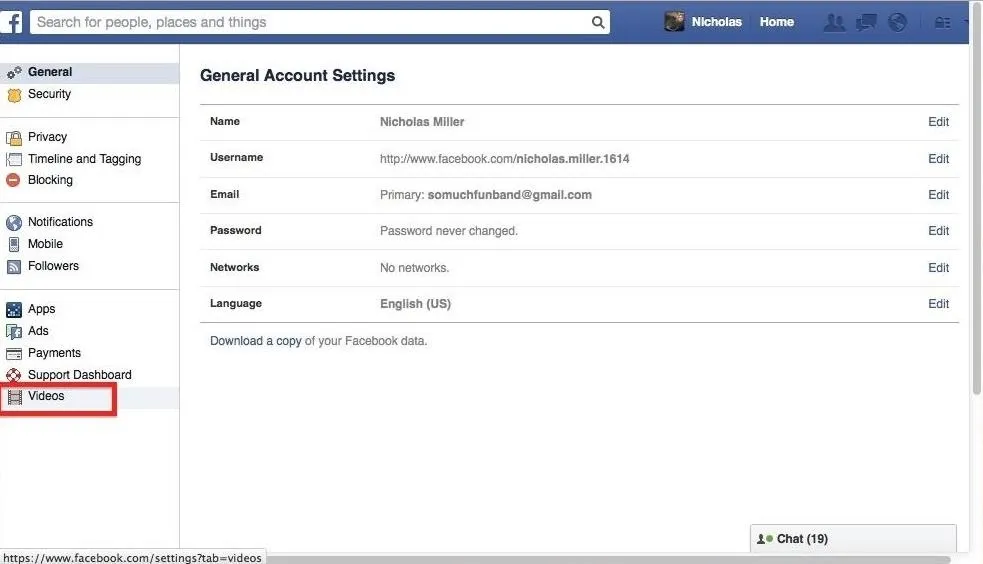Click the Ads icon in sidebar
The image size is (983, 564).
pyautogui.click(x=14, y=332)
